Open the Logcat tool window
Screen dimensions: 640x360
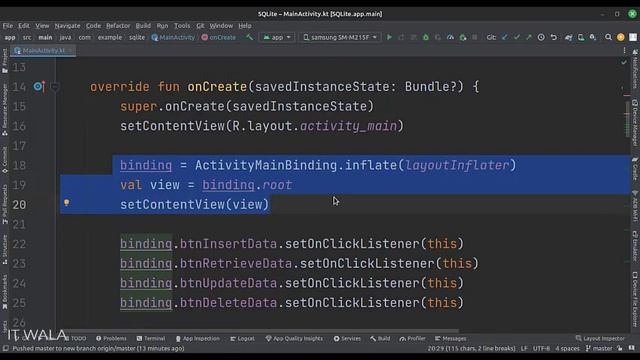[x=242, y=338]
